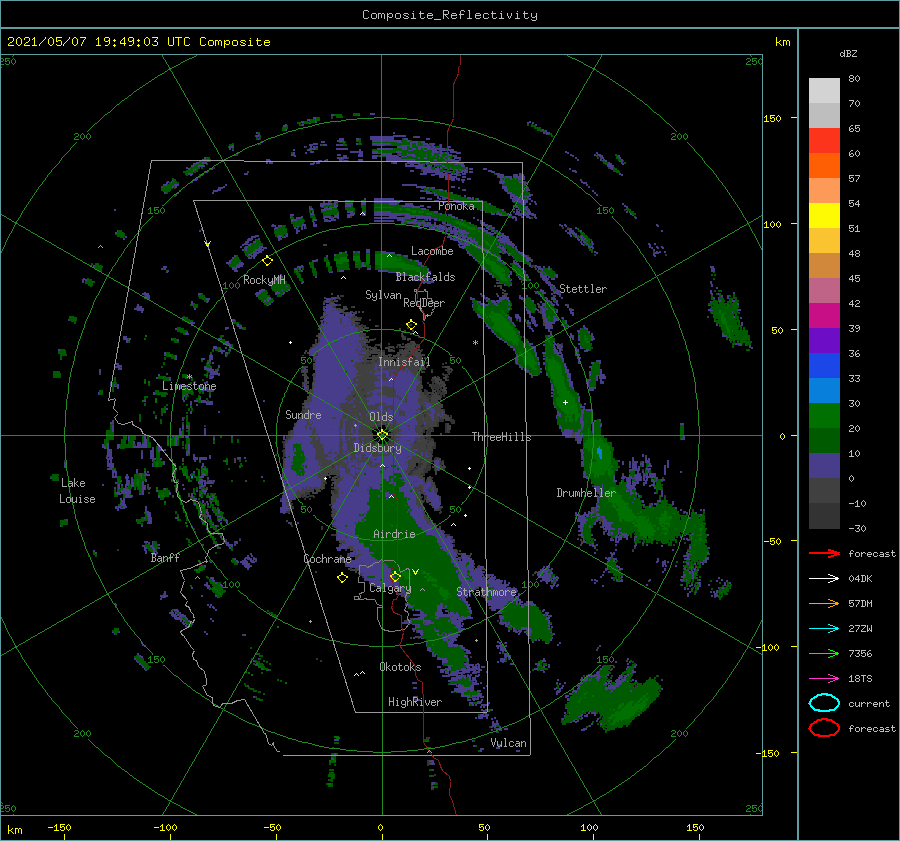The height and width of the screenshot is (841, 900).
Task: Click the cyan 27ZW arrow legend icon
Action: click(824, 629)
